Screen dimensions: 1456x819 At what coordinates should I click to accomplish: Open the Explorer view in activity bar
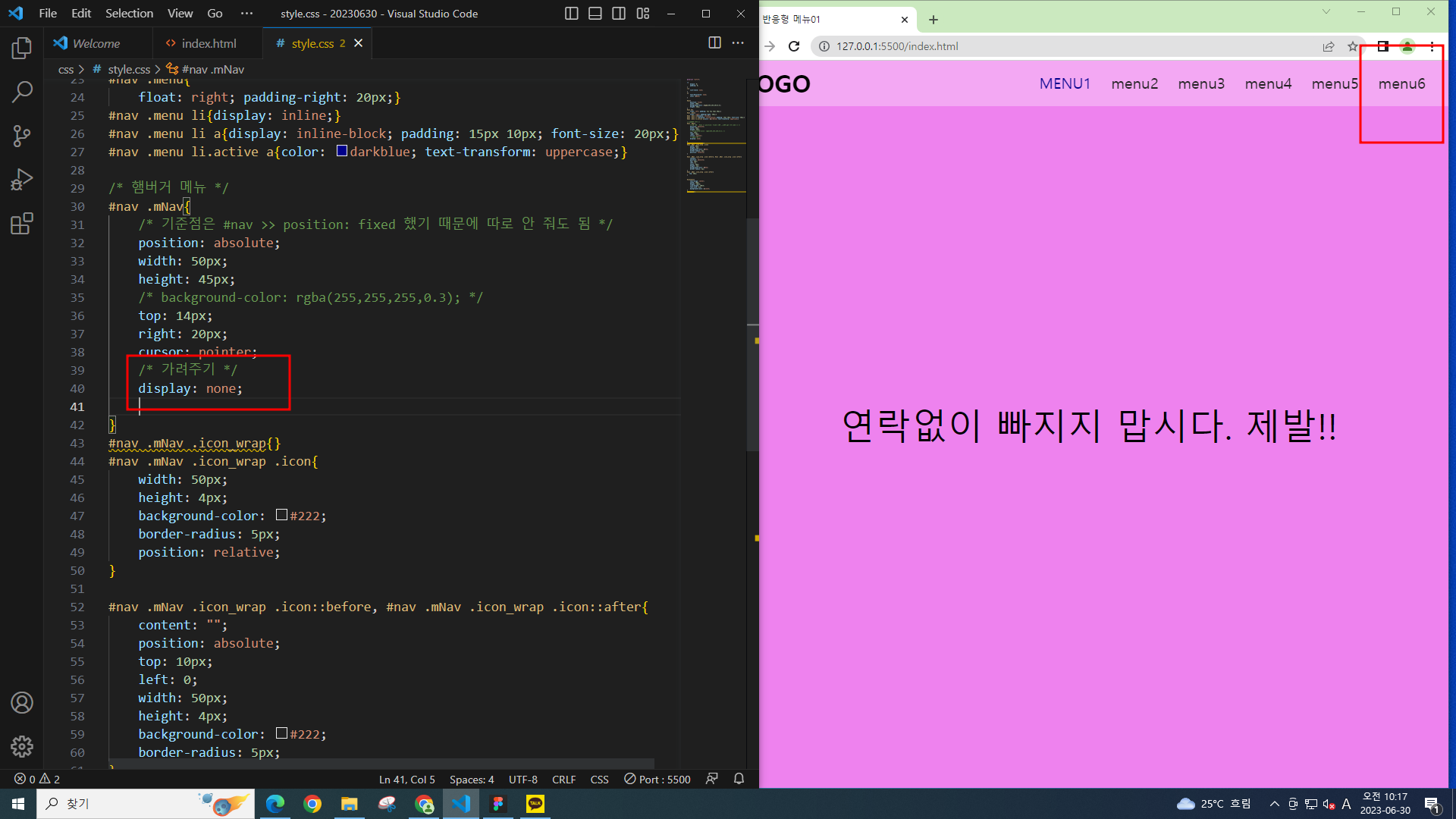pyautogui.click(x=22, y=49)
